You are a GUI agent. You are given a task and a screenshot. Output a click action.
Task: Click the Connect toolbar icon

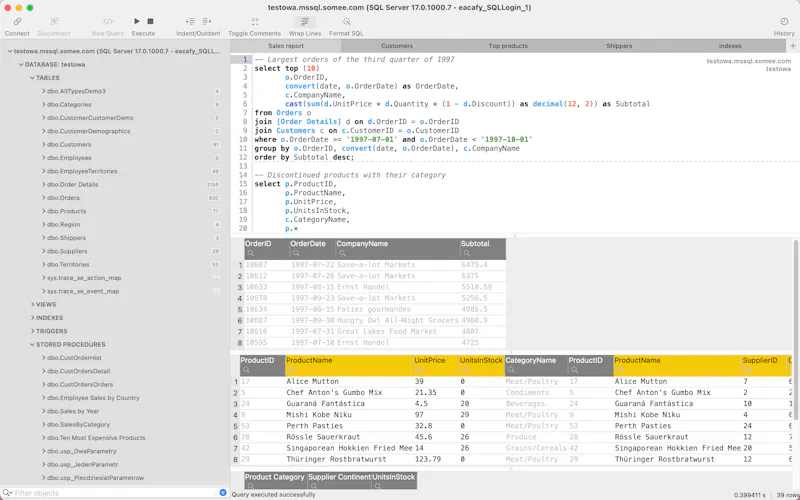(17, 21)
